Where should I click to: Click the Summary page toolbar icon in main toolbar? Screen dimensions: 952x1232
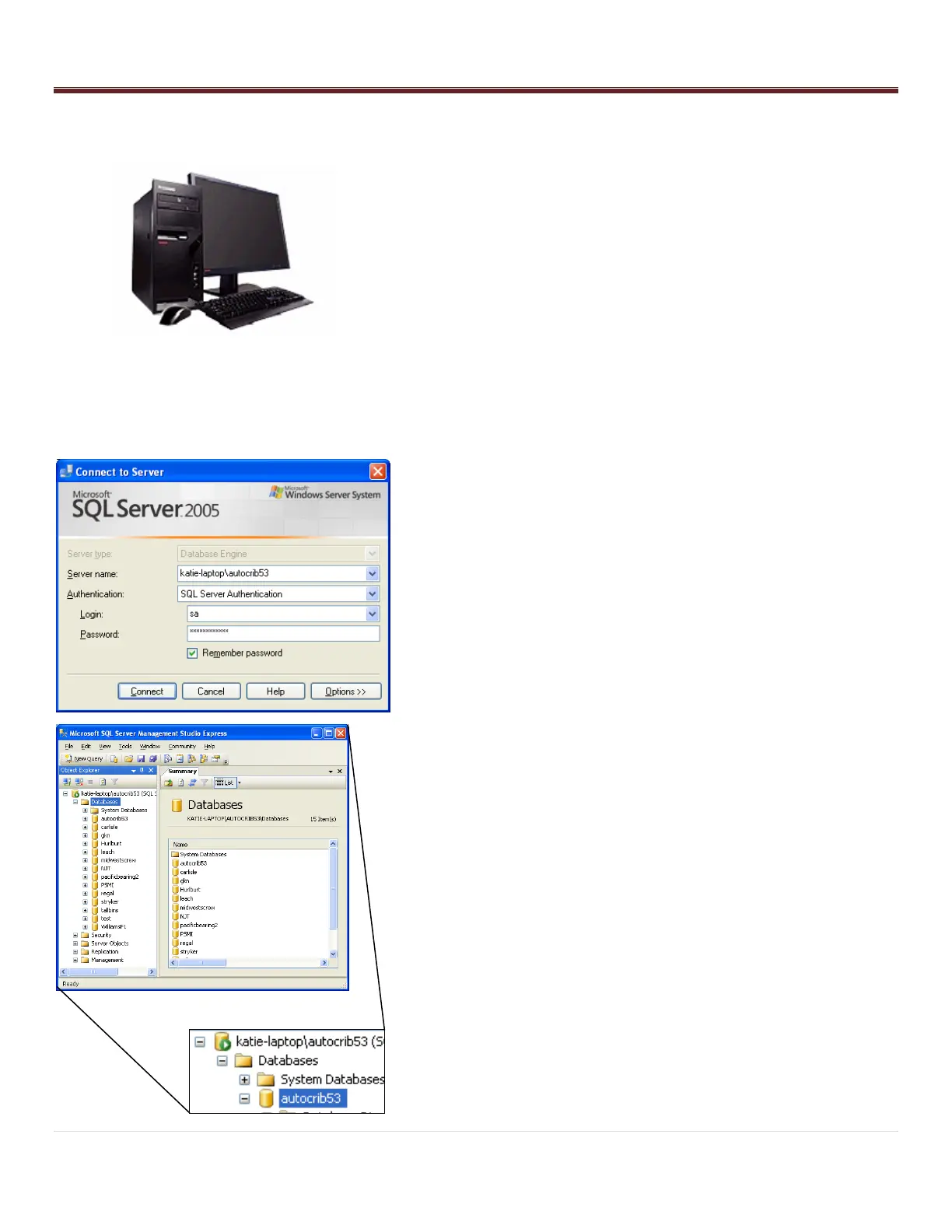[x=180, y=759]
